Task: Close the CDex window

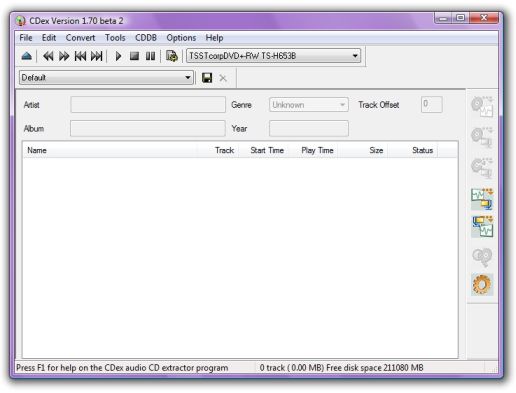Action: point(484,18)
